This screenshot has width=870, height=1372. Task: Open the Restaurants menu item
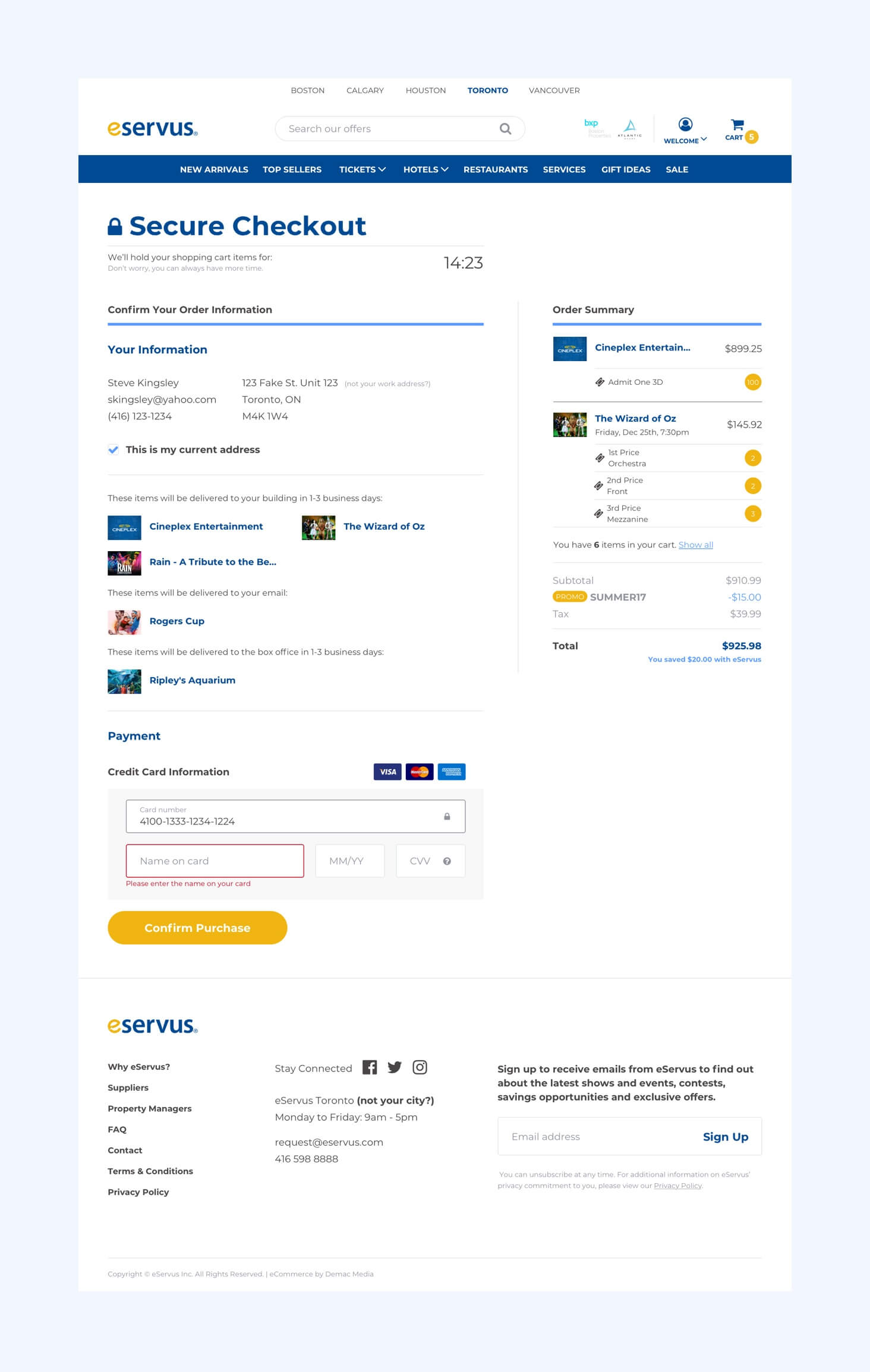pos(496,169)
